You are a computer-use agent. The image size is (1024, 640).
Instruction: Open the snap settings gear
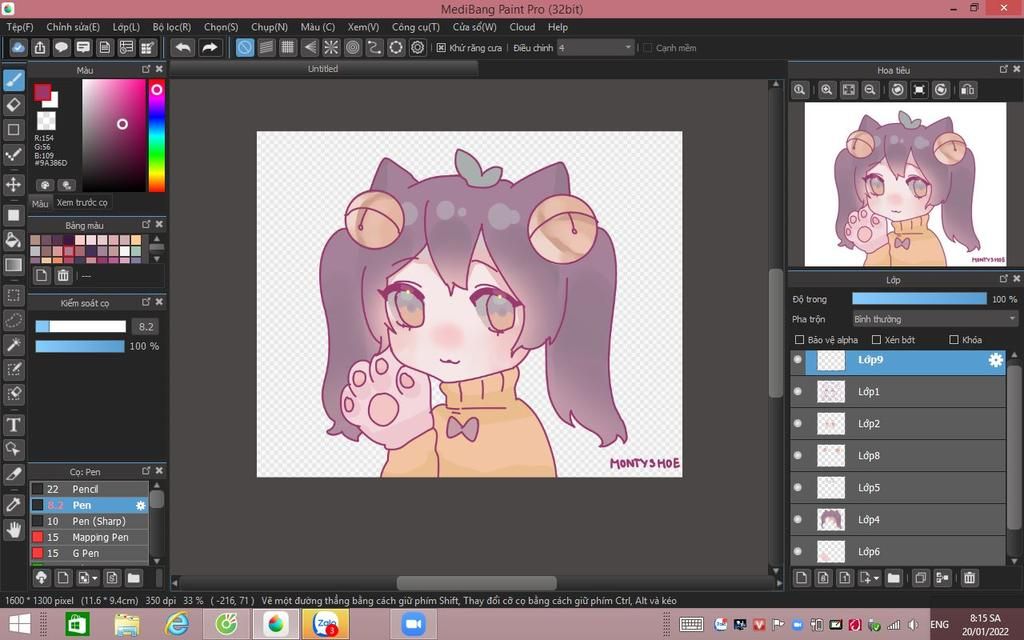(417, 48)
